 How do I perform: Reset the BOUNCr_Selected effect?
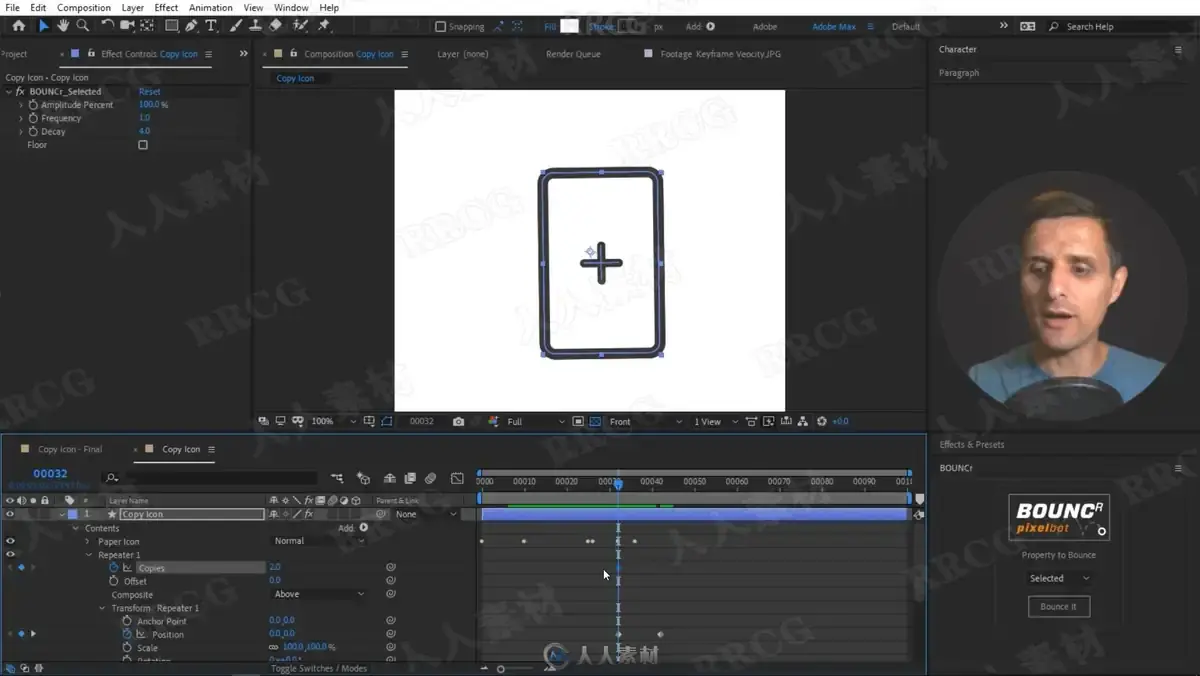tap(149, 91)
